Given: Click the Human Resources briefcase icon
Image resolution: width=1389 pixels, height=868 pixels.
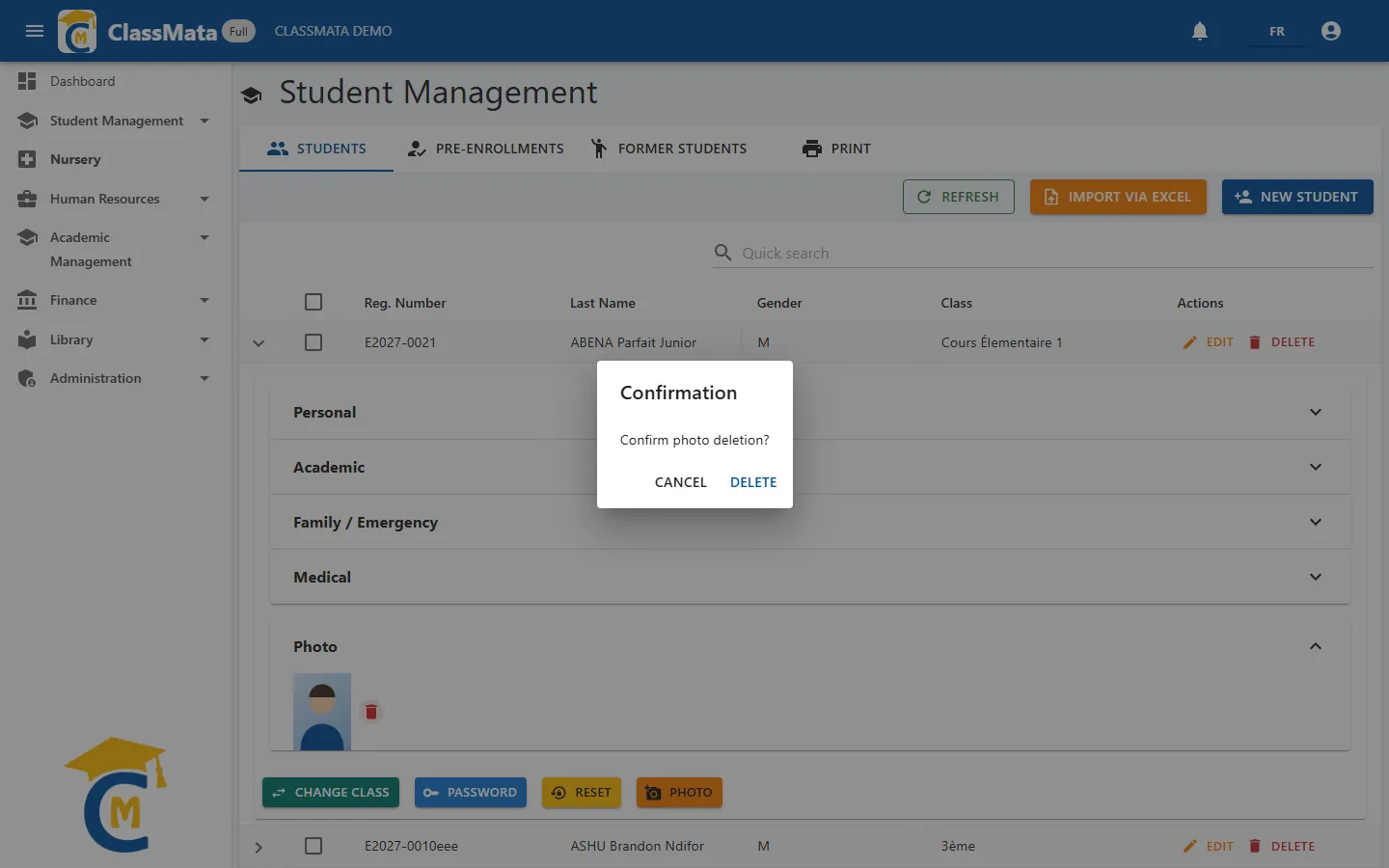Looking at the screenshot, I should click(27, 199).
